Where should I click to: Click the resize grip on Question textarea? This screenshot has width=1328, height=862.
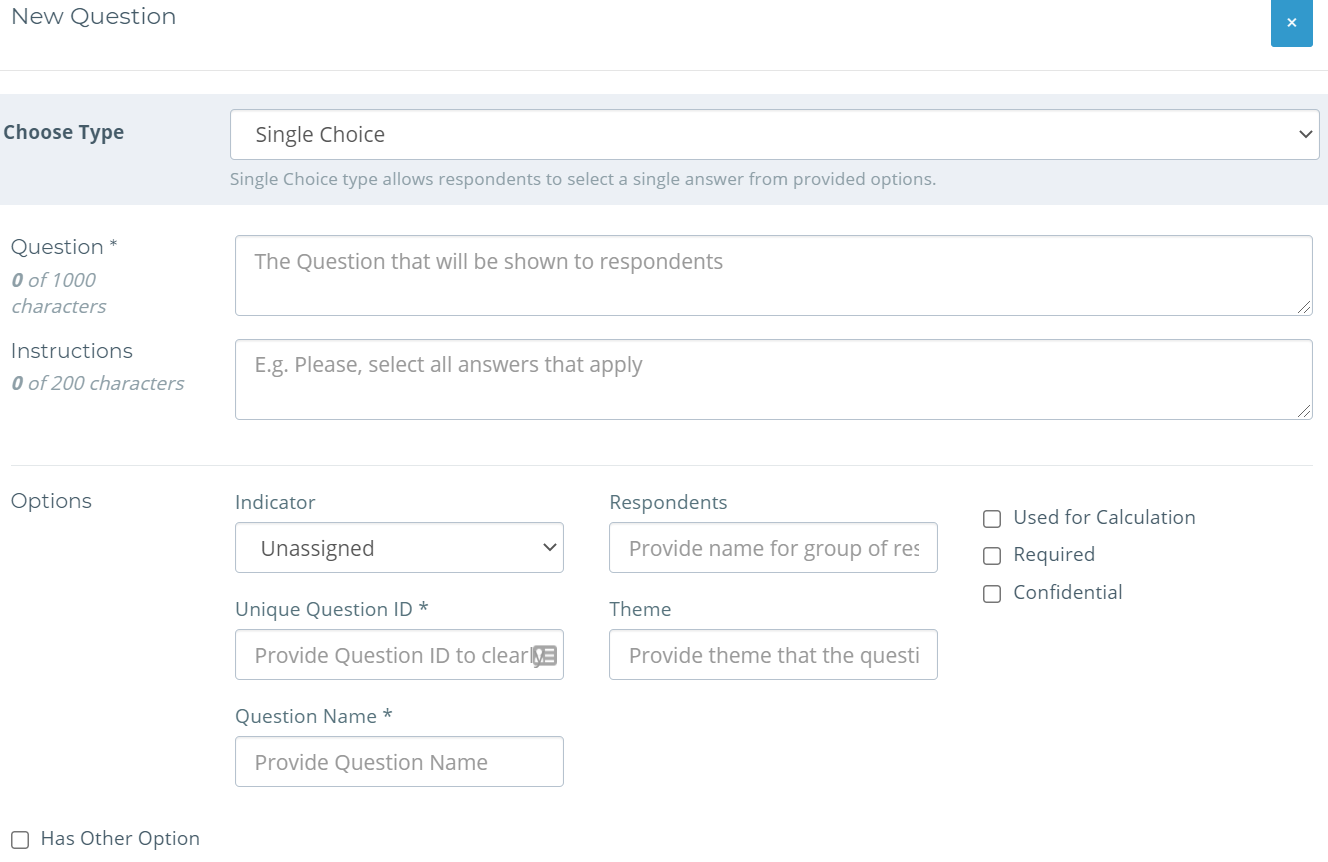[1307, 310]
